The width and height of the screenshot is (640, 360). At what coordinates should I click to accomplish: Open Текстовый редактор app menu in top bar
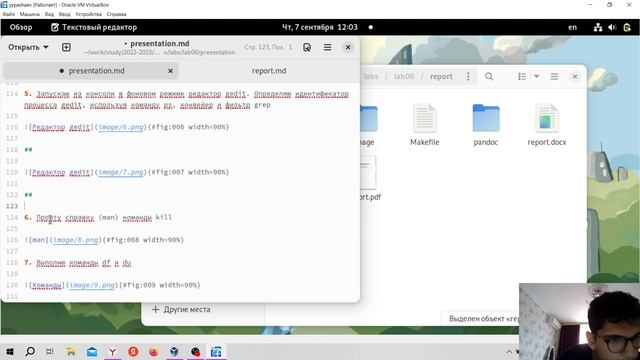[x=94, y=27]
